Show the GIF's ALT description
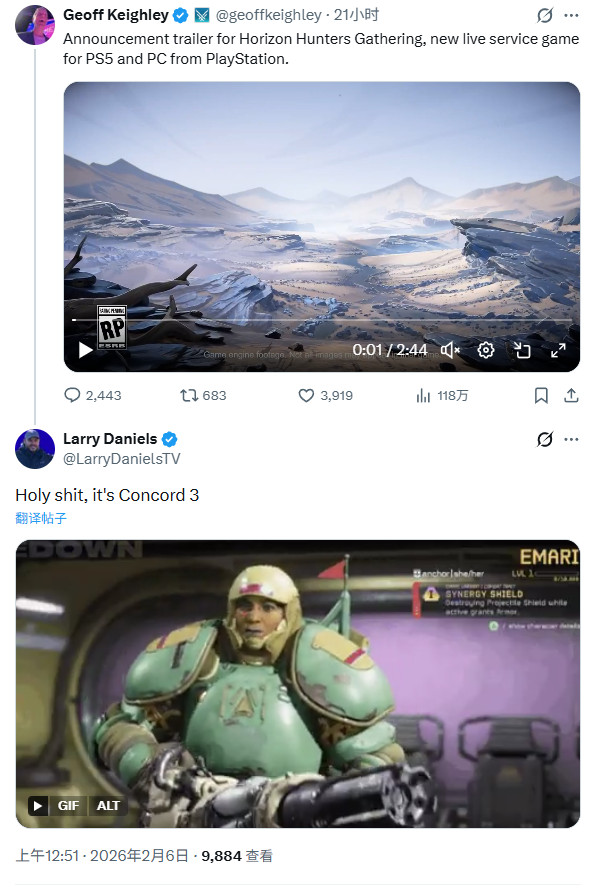This screenshot has width=596, height=890. tap(108, 805)
